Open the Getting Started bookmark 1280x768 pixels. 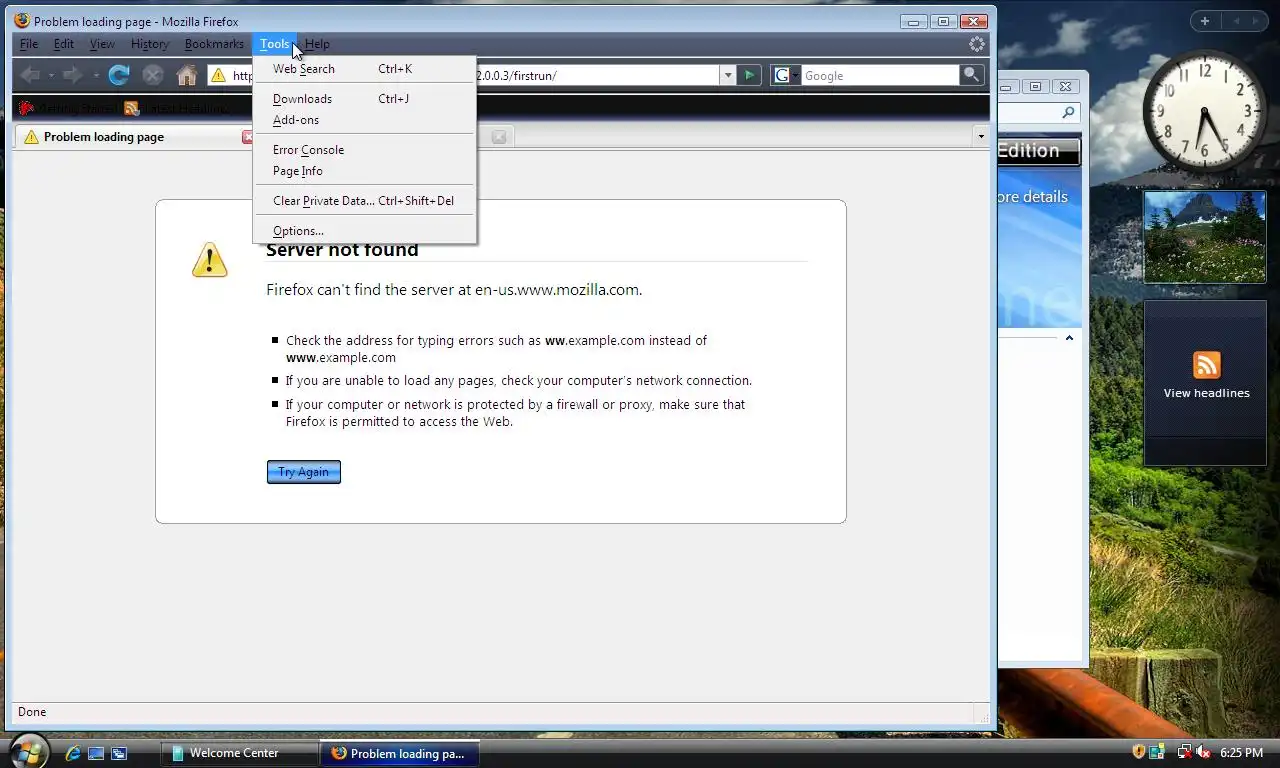point(67,108)
